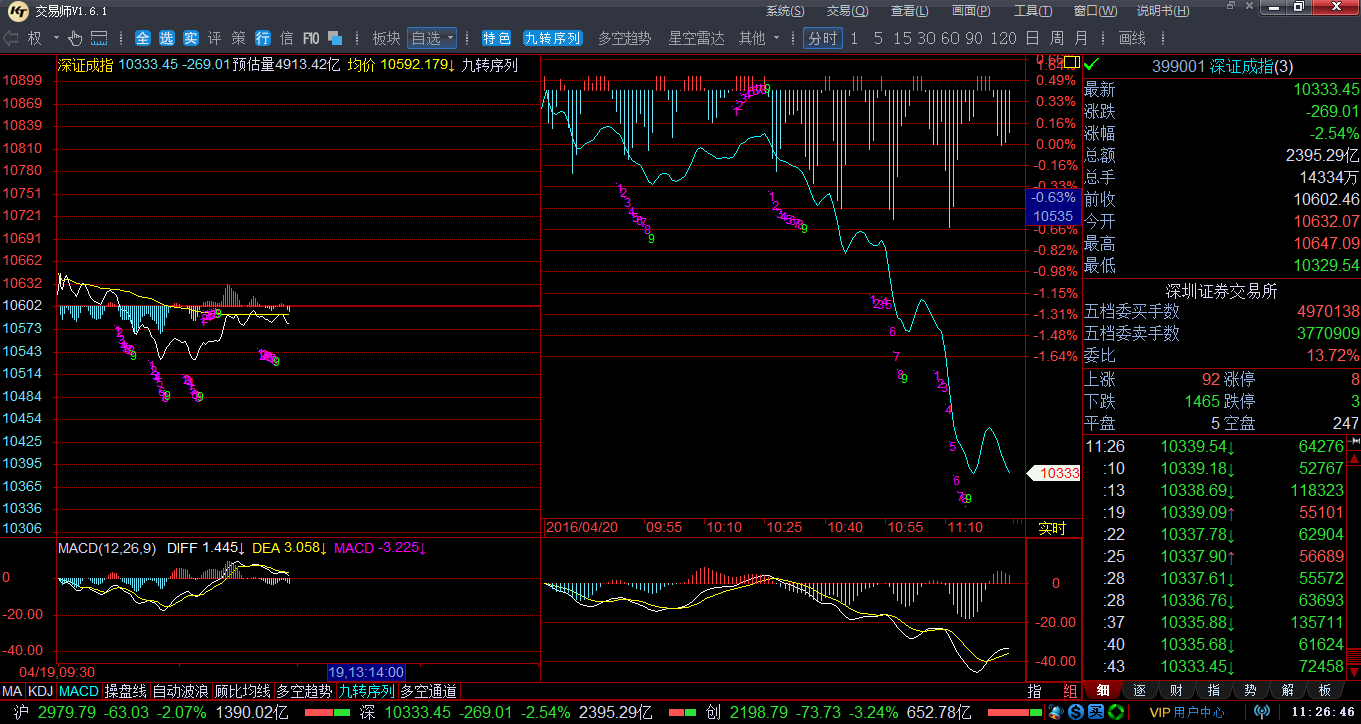Click the green checkmark beside stock code
Viewport: 1361px width, 724px height.
(1091, 66)
